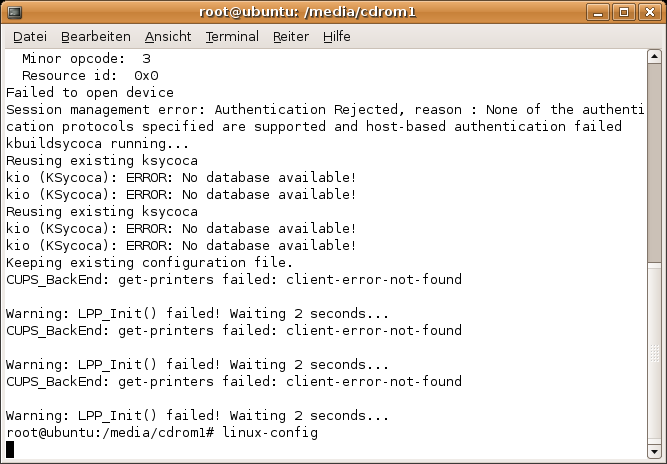667x464 pixels.
Task: Click the window title text root@ubuntu: /media/cdrom1
Action: (333, 12)
